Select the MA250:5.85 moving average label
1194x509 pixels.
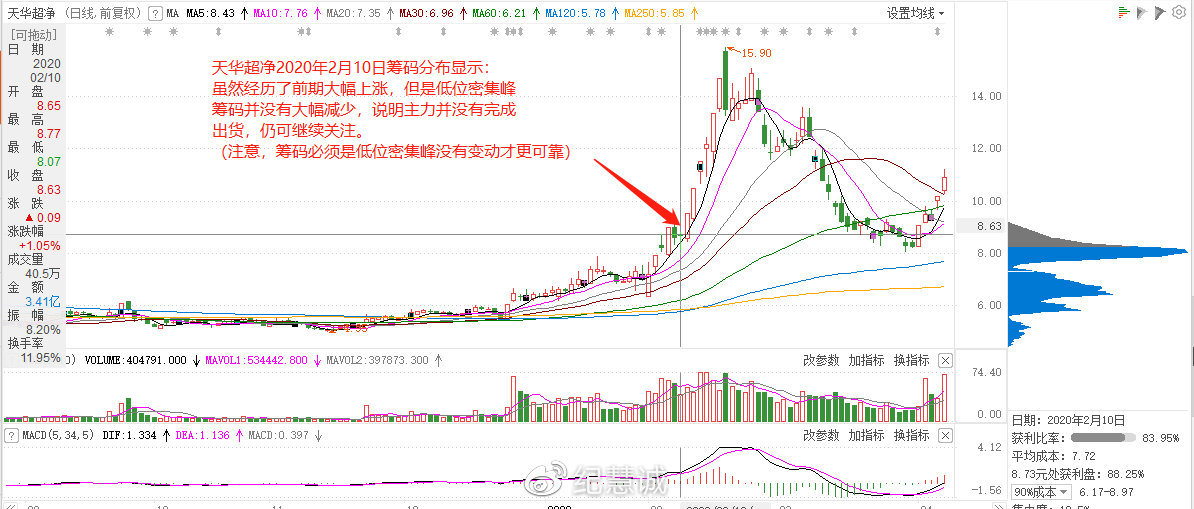653,14
